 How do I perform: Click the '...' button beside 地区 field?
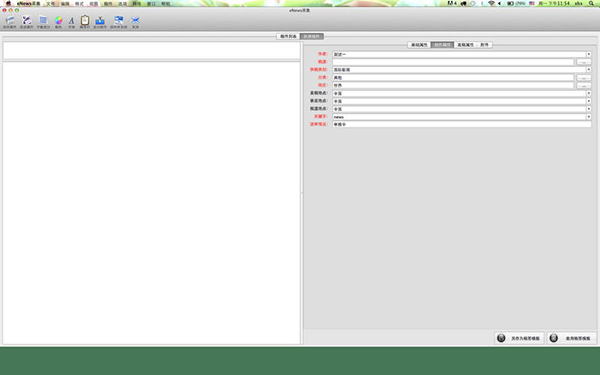584,85
